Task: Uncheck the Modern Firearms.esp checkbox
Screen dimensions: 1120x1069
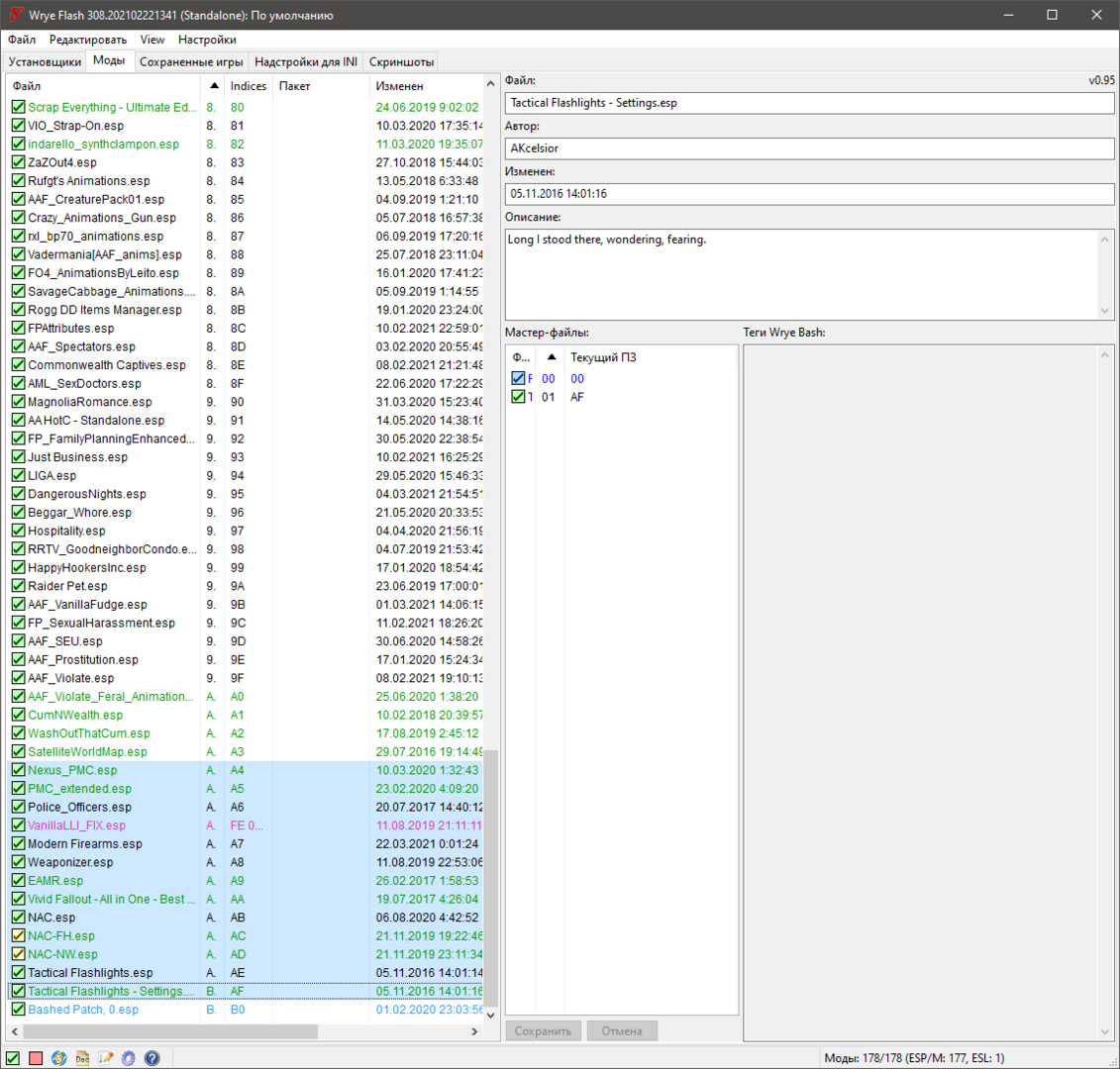Action: pos(18,844)
